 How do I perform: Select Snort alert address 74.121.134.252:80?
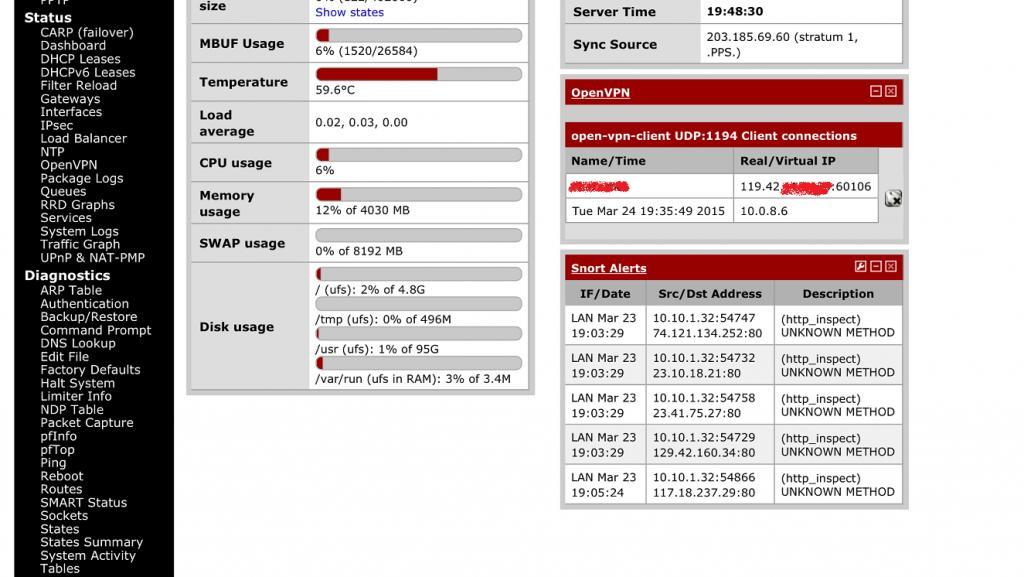click(x=707, y=333)
